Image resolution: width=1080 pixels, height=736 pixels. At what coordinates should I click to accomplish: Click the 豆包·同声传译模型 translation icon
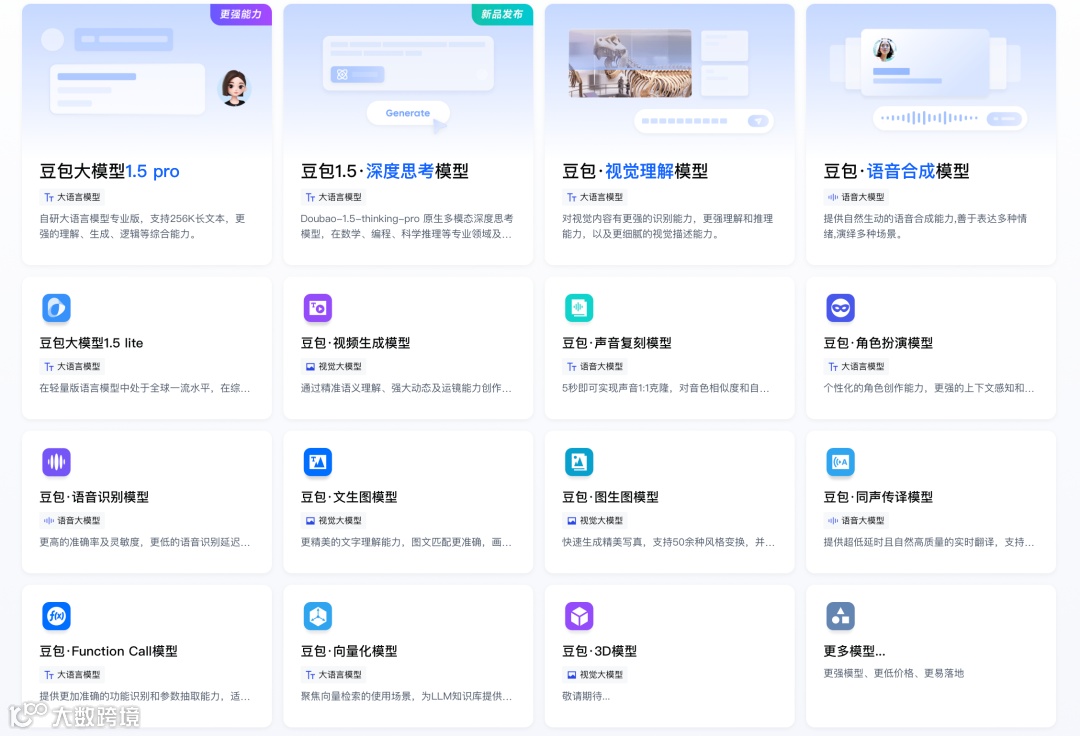pos(840,462)
